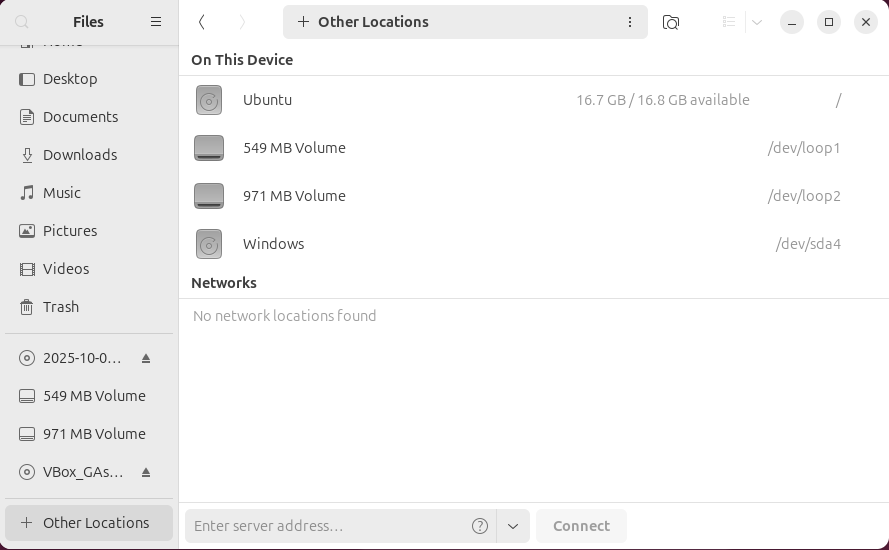Click the server address help icon
The image size is (889, 550).
480,526
